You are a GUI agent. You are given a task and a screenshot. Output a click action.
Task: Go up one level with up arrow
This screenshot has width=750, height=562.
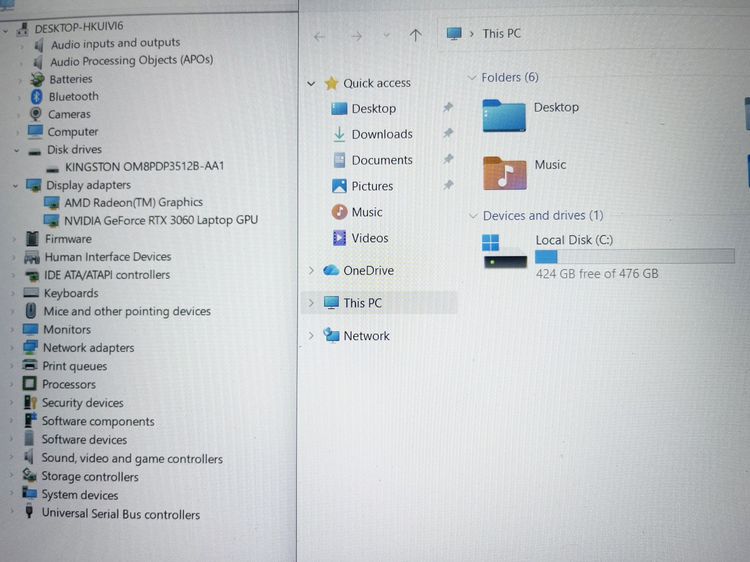point(416,35)
